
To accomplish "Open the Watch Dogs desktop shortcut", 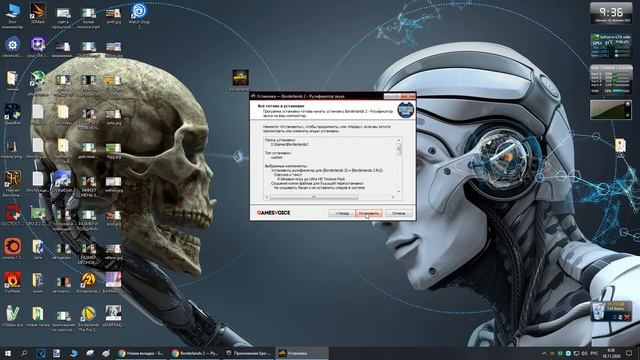I will coord(139,15).
